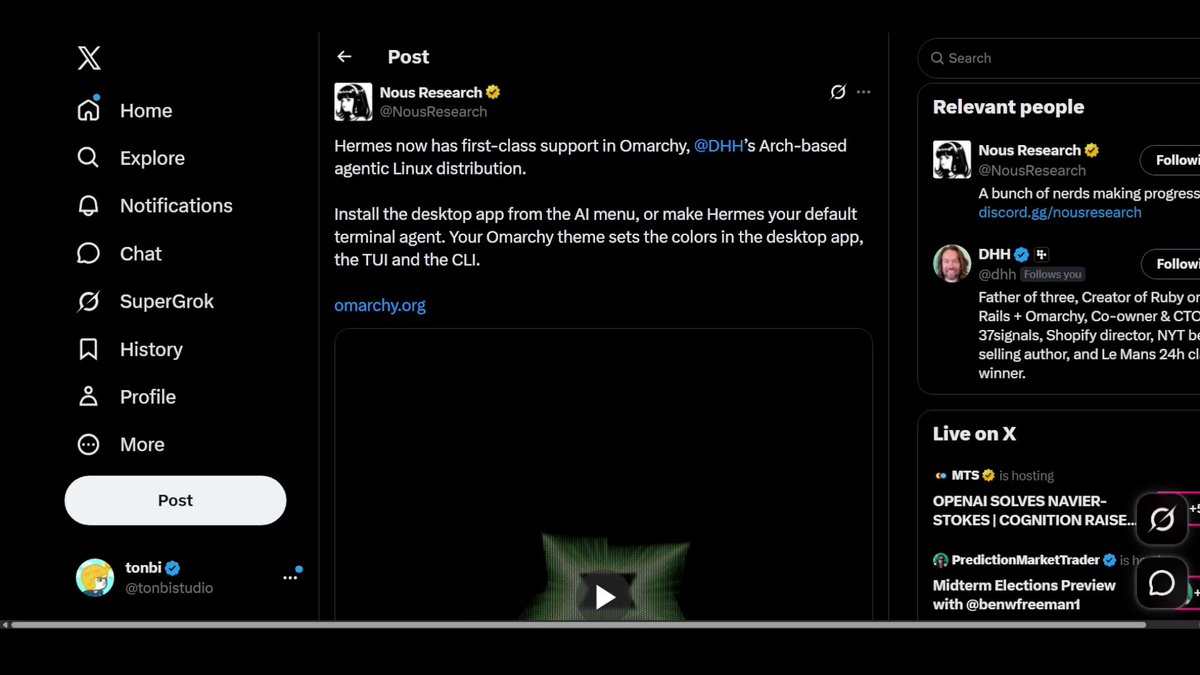
Task: Click the horizontal scrollbar at the bottom
Action: 578,625
